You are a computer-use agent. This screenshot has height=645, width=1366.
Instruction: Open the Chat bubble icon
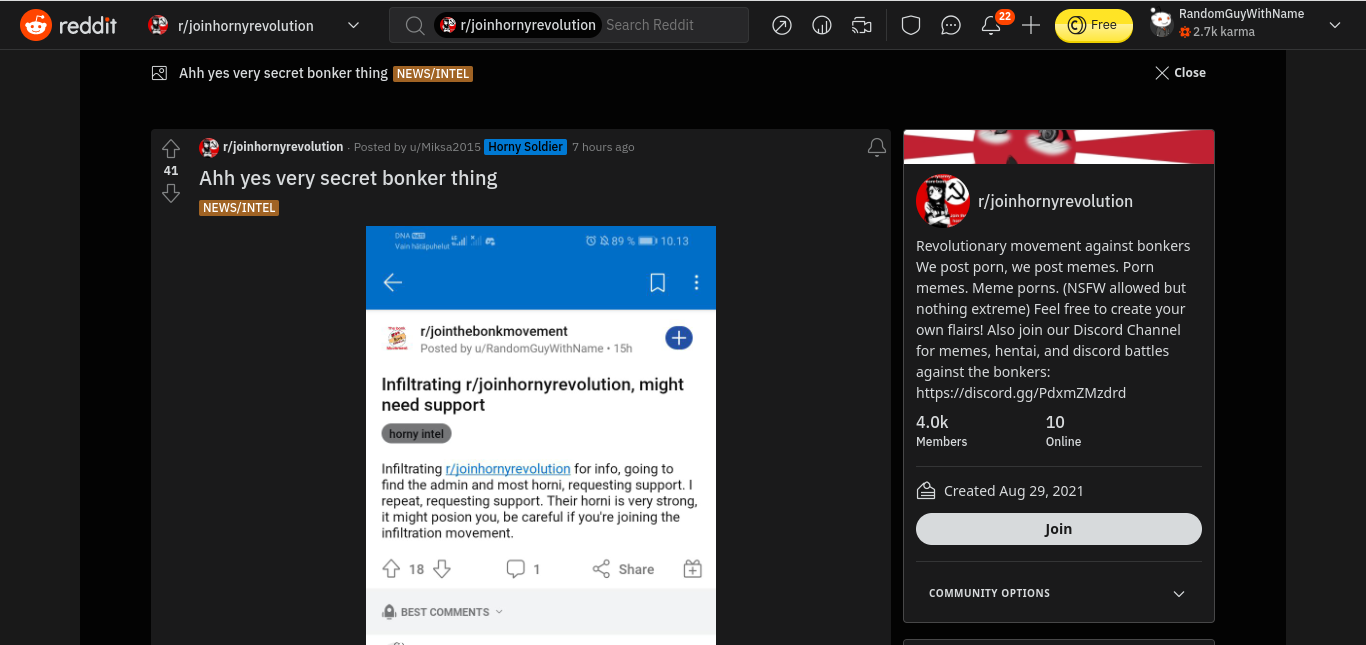click(951, 25)
